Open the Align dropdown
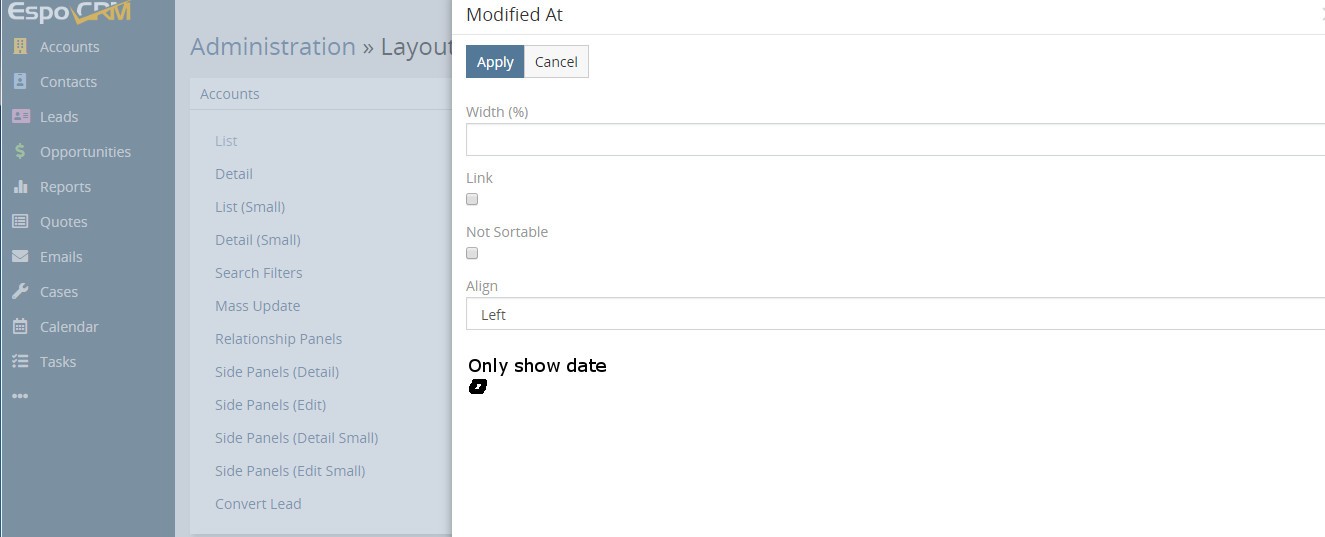 coord(895,314)
